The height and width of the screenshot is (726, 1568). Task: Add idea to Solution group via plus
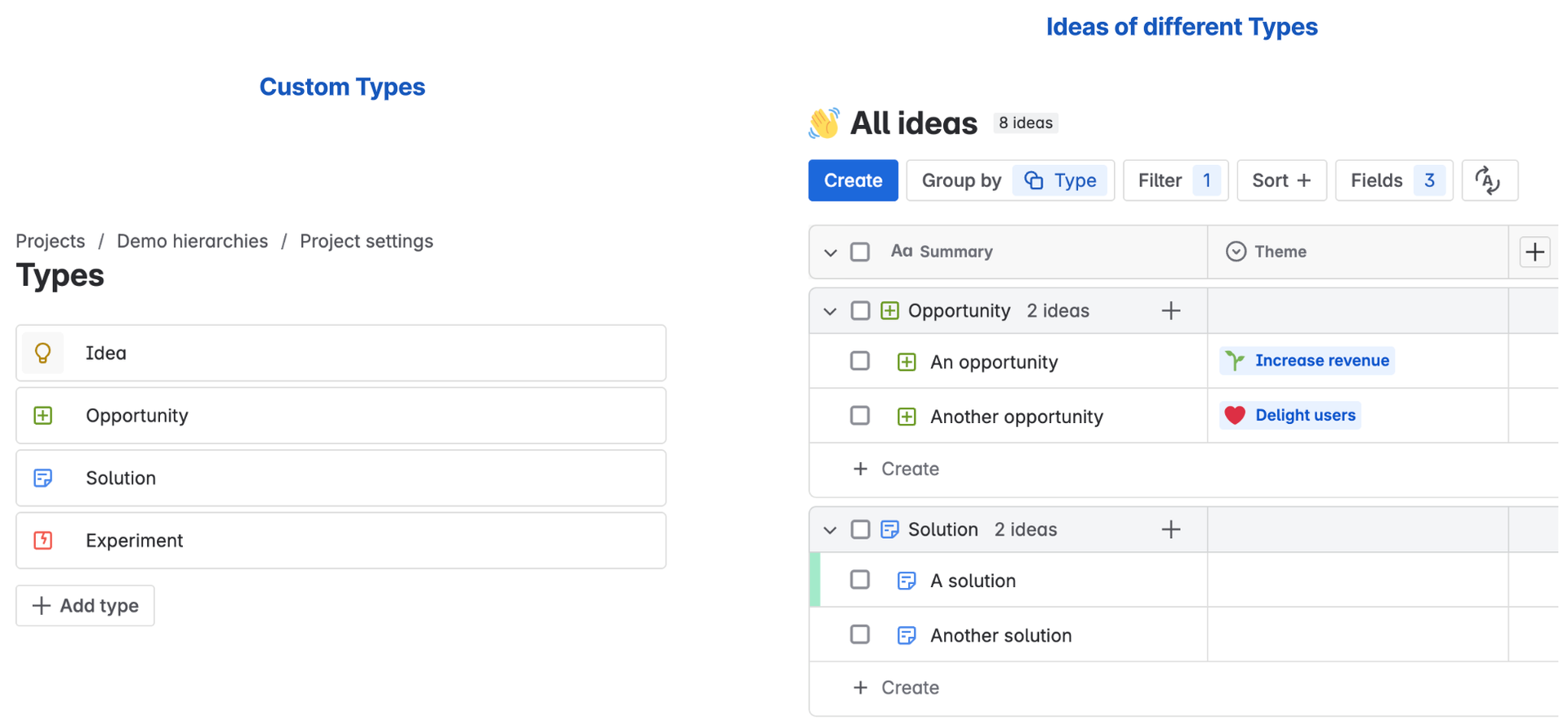coord(1171,530)
